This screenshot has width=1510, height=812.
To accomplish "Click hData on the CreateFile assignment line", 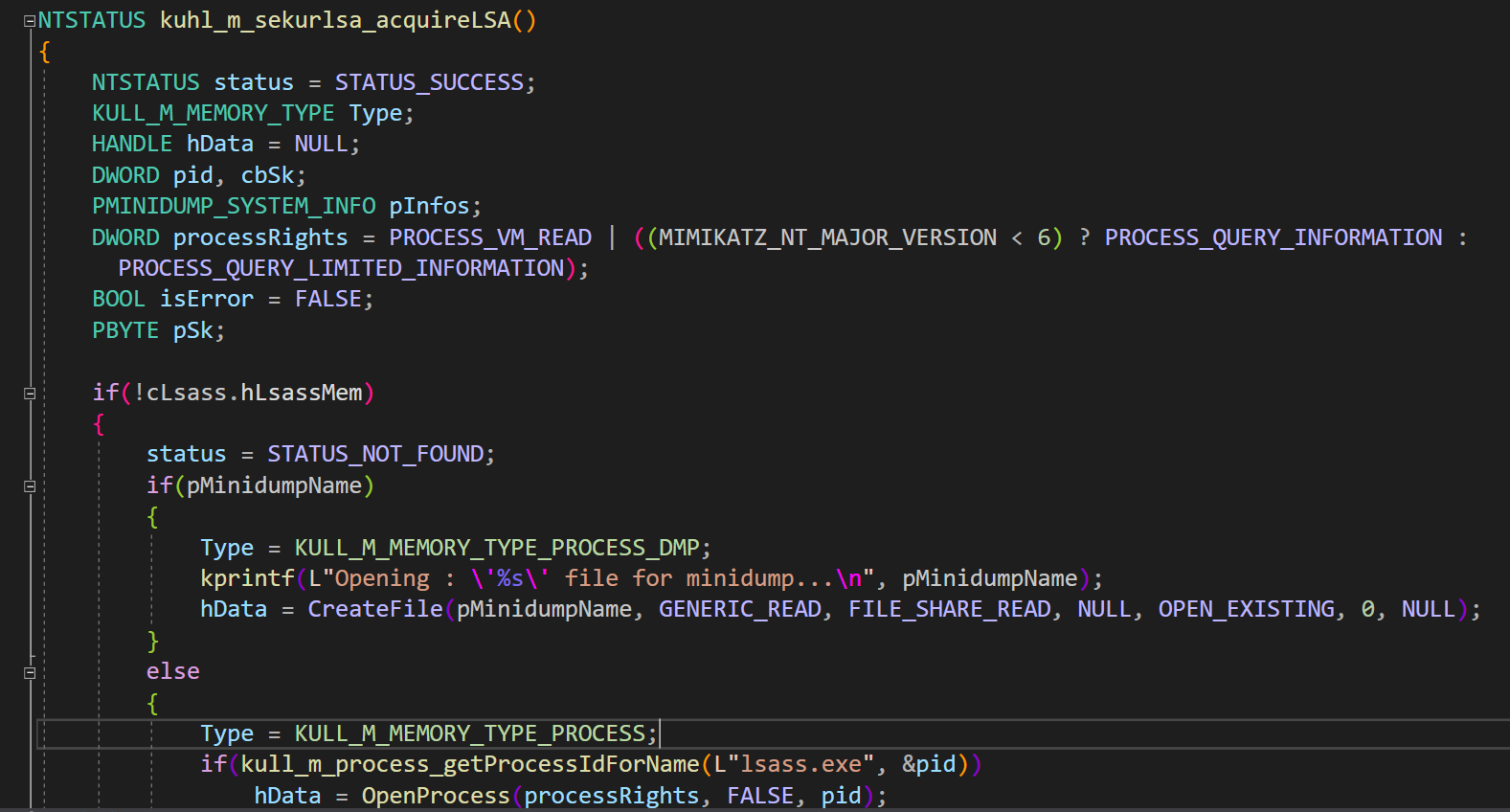I will coord(234,609).
